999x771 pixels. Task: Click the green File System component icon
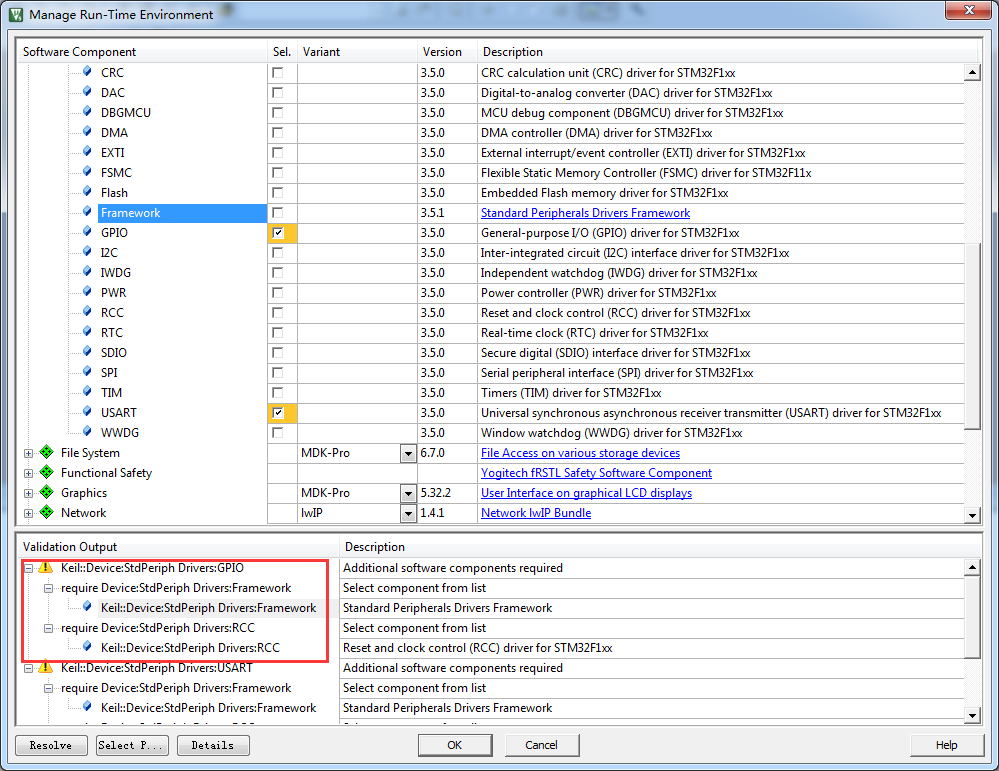tap(46, 453)
